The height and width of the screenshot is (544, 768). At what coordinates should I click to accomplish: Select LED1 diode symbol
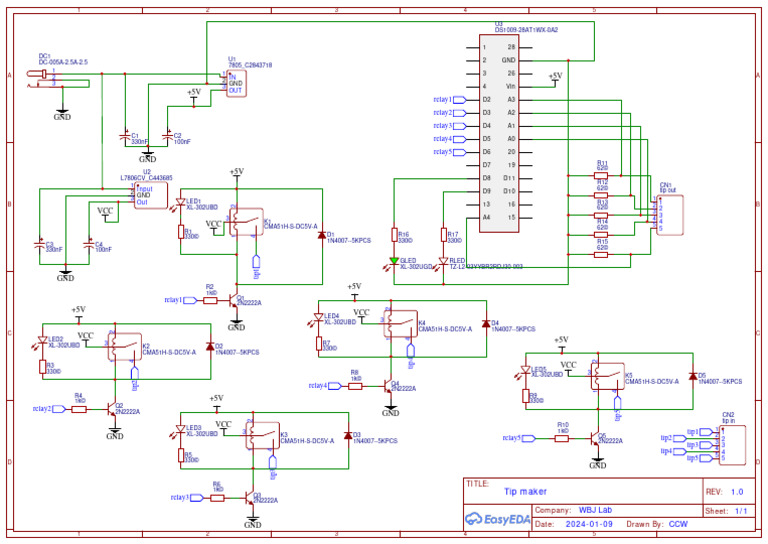point(180,203)
